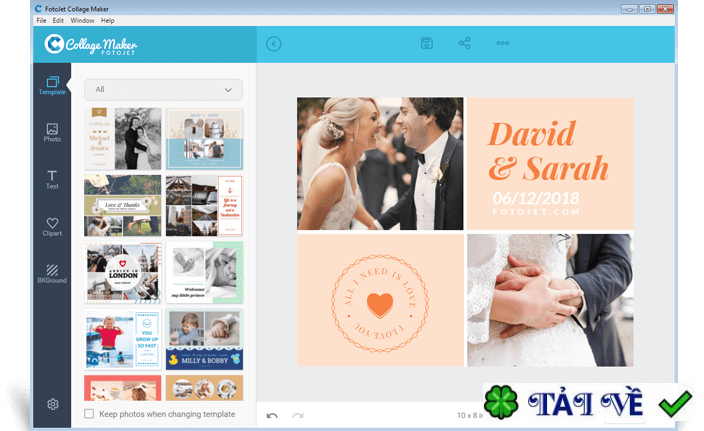Click the TẢI VỀ download button
The height and width of the screenshot is (431, 704).
pyautogui.click(x=588, y=402)
